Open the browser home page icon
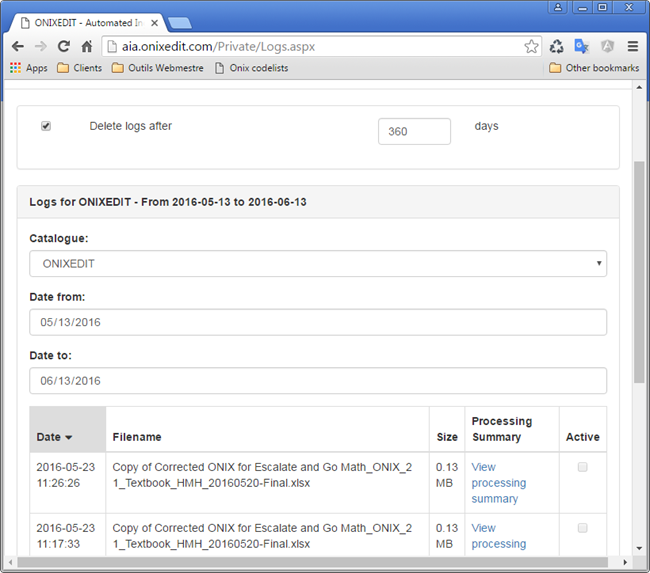650x573 pixels. tap(87, 46)
